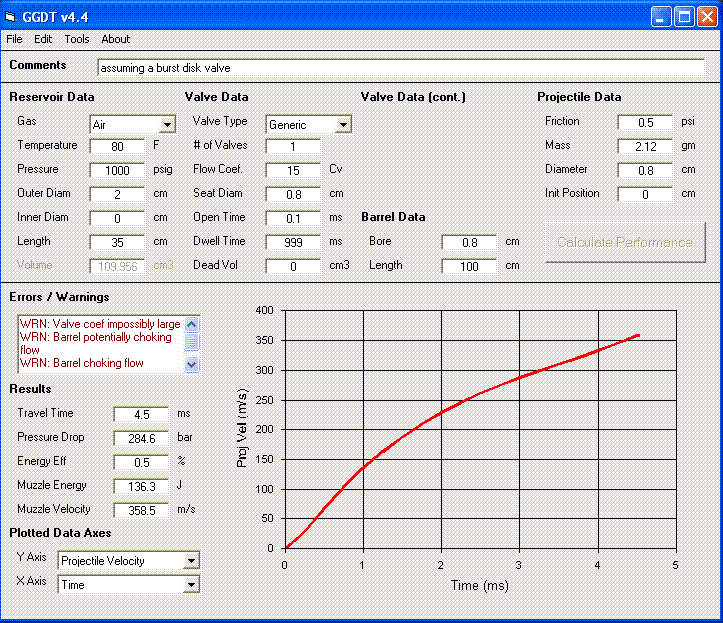Click the Comments text field

tap(400, 68)
